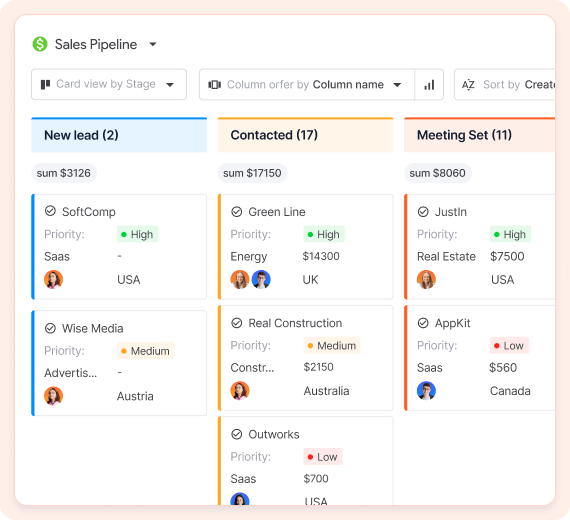Select the New lead (2) column header
The image size is (570, 520).
coord(119,135)
